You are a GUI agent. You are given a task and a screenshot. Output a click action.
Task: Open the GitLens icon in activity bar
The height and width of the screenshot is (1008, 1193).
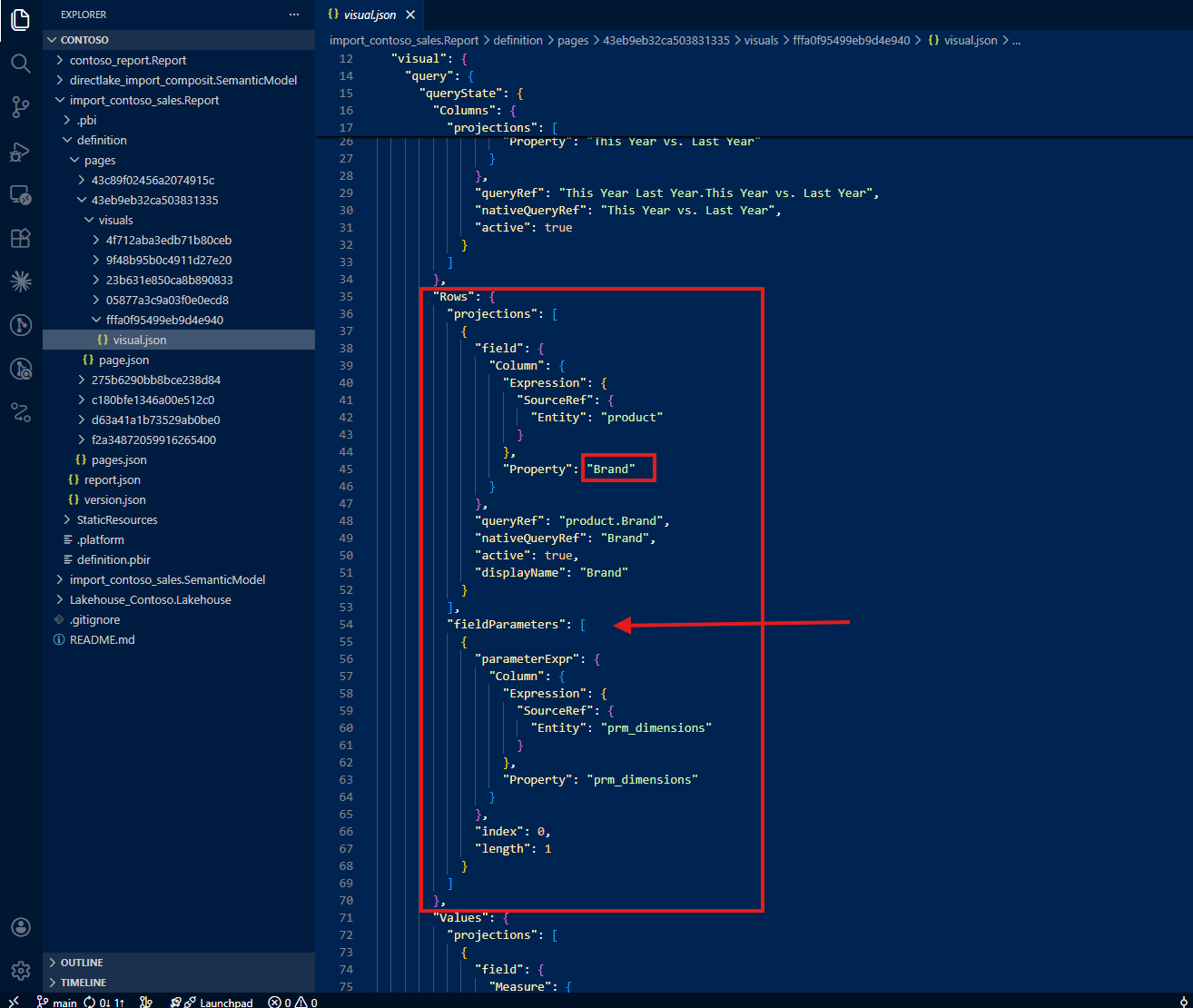[20, 325]
